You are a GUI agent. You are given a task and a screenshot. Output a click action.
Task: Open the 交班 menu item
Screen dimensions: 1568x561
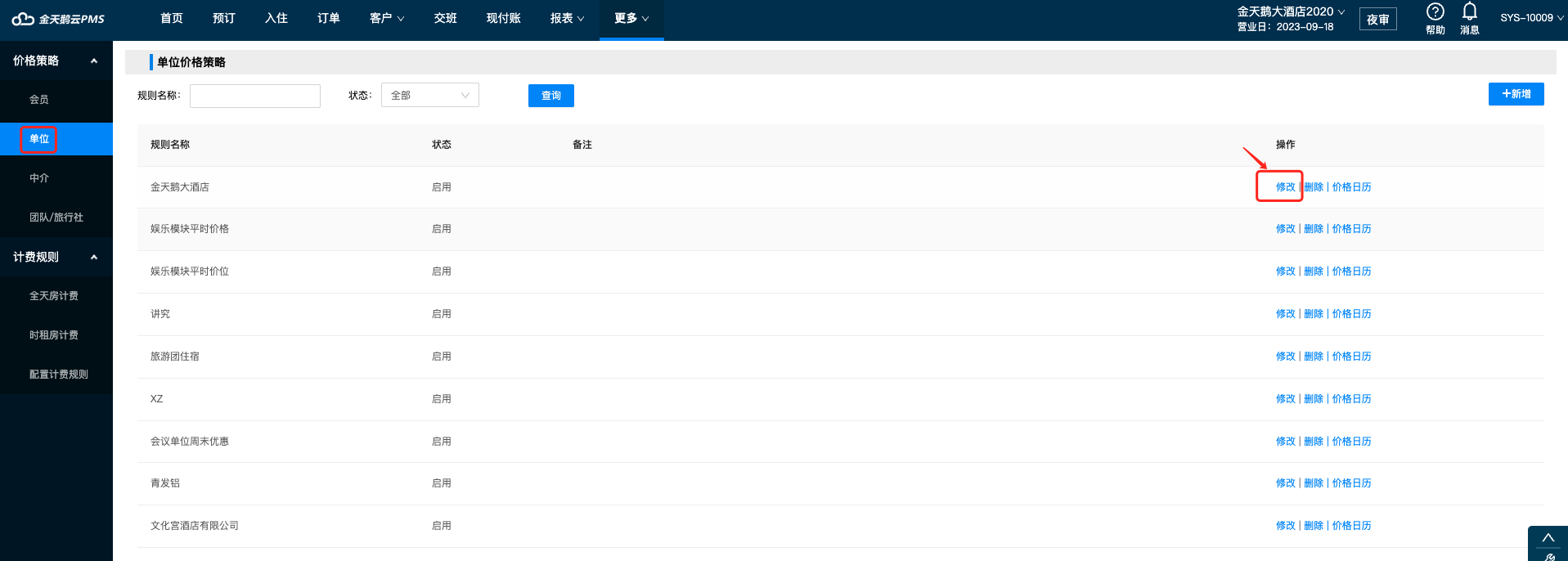(446, 19)
